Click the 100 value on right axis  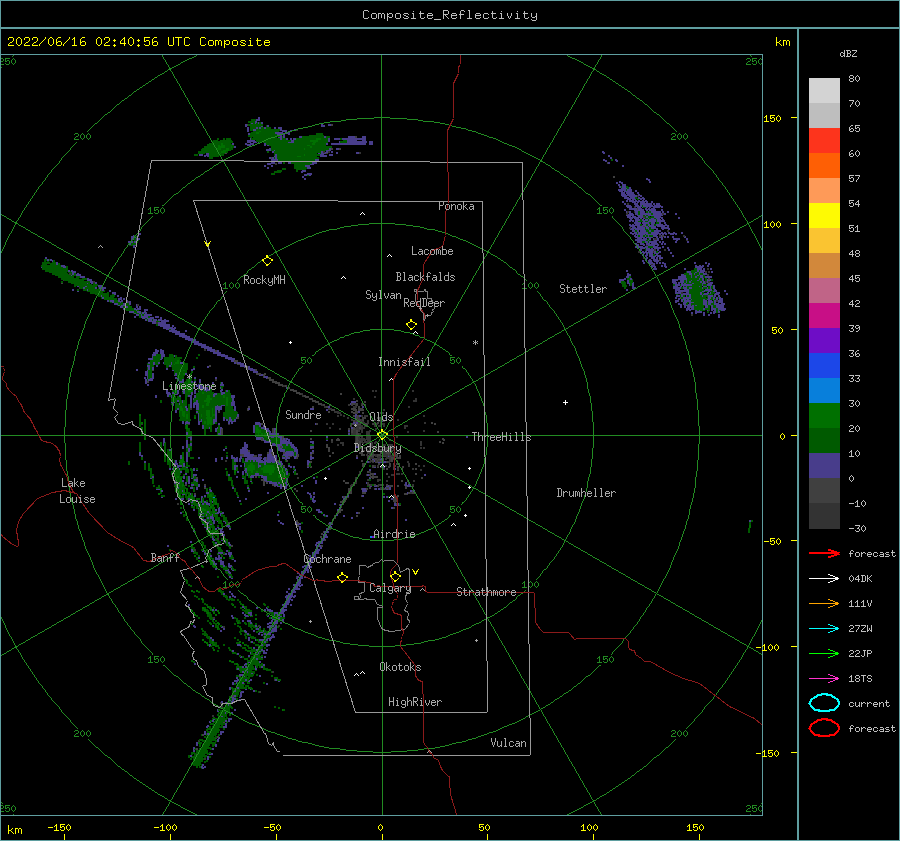772,224
